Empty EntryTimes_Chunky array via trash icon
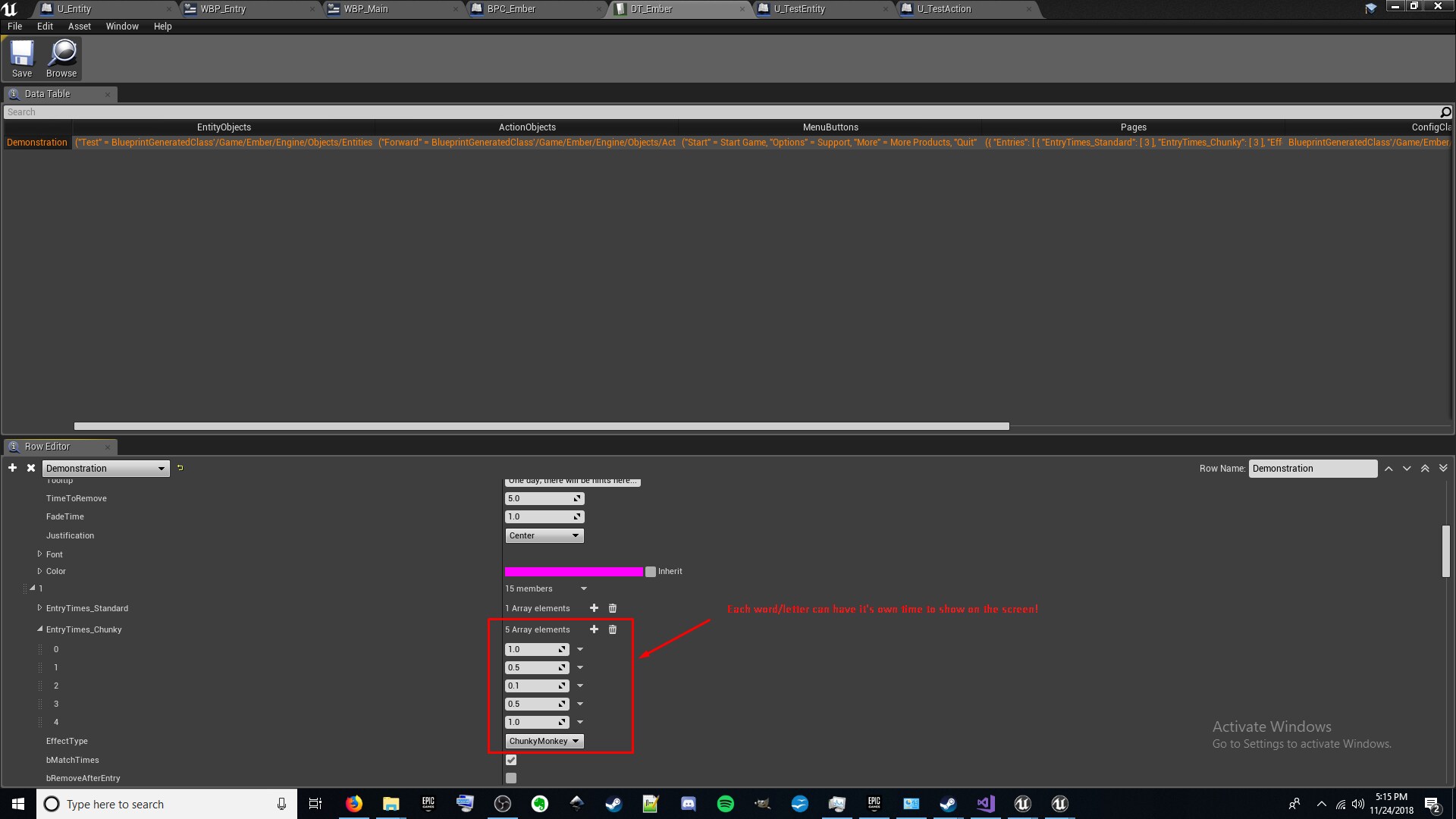The image size is (1456, 819). (x=612, y=629)
